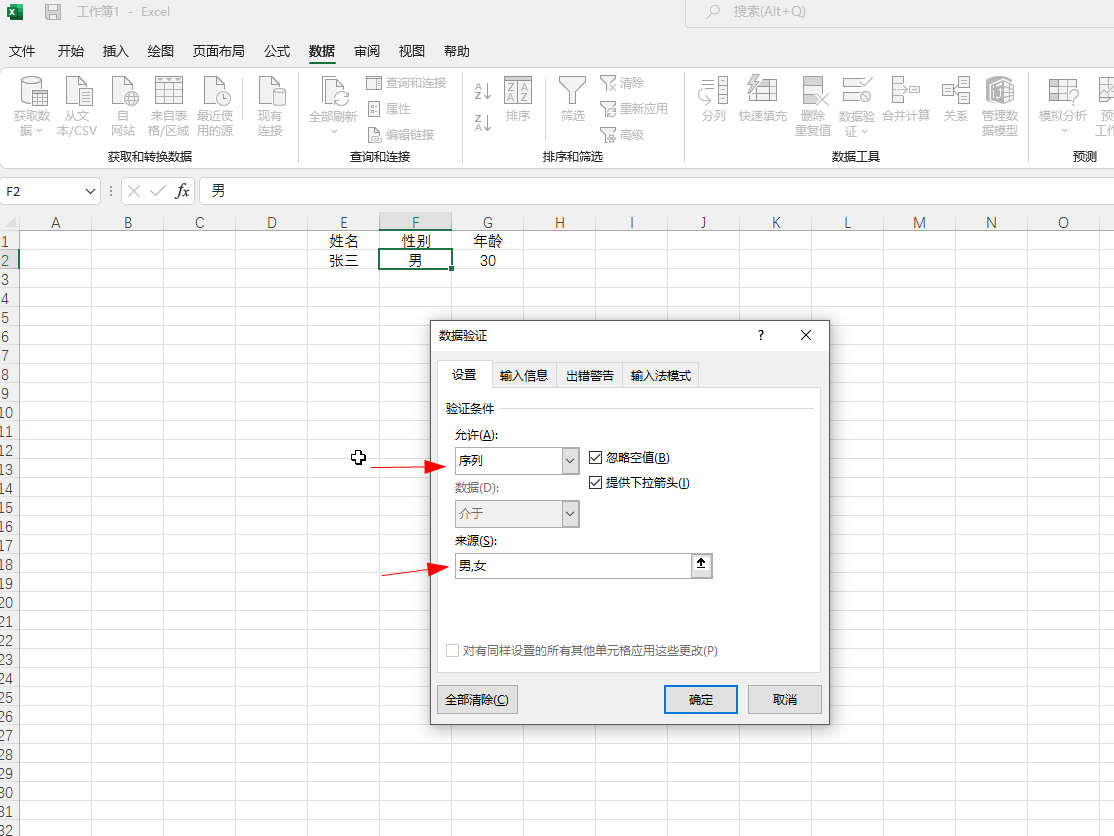The width and height of the screenshot is (1114, 836).
Task: Open the Sort (排序) dialog icon
Action: [x=517, y=100]
